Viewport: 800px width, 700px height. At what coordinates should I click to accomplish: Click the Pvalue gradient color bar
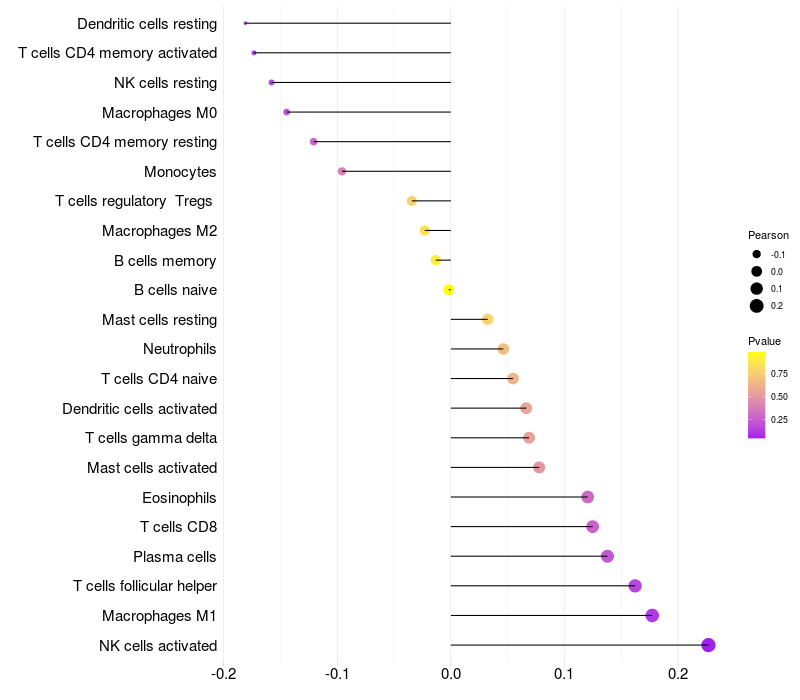click(x=757, y=395)
